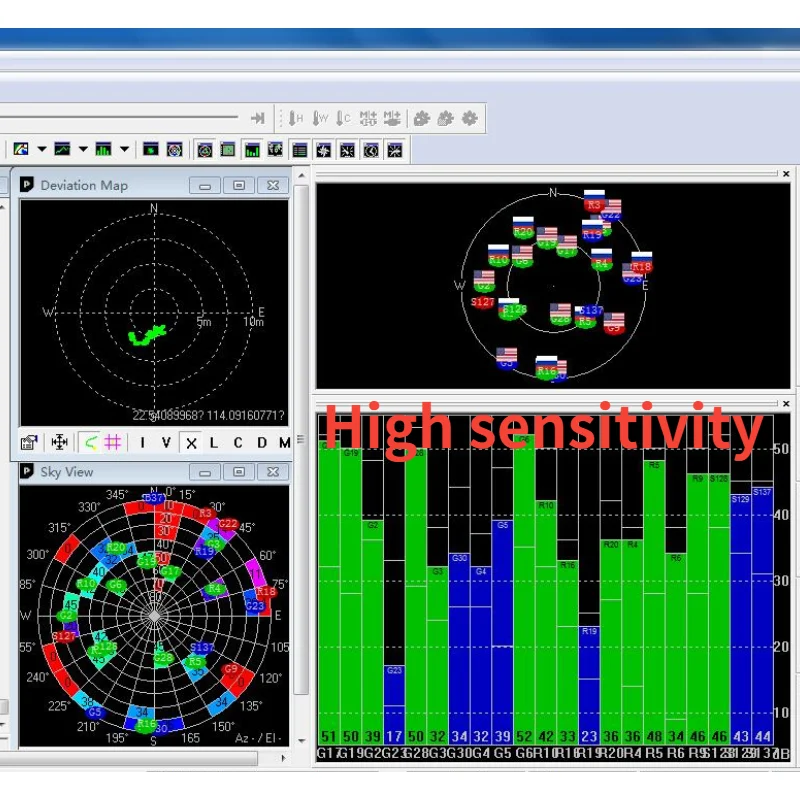Toggle the last crossed-lines docking icon
800x800 pixels.
click(395, 150)
